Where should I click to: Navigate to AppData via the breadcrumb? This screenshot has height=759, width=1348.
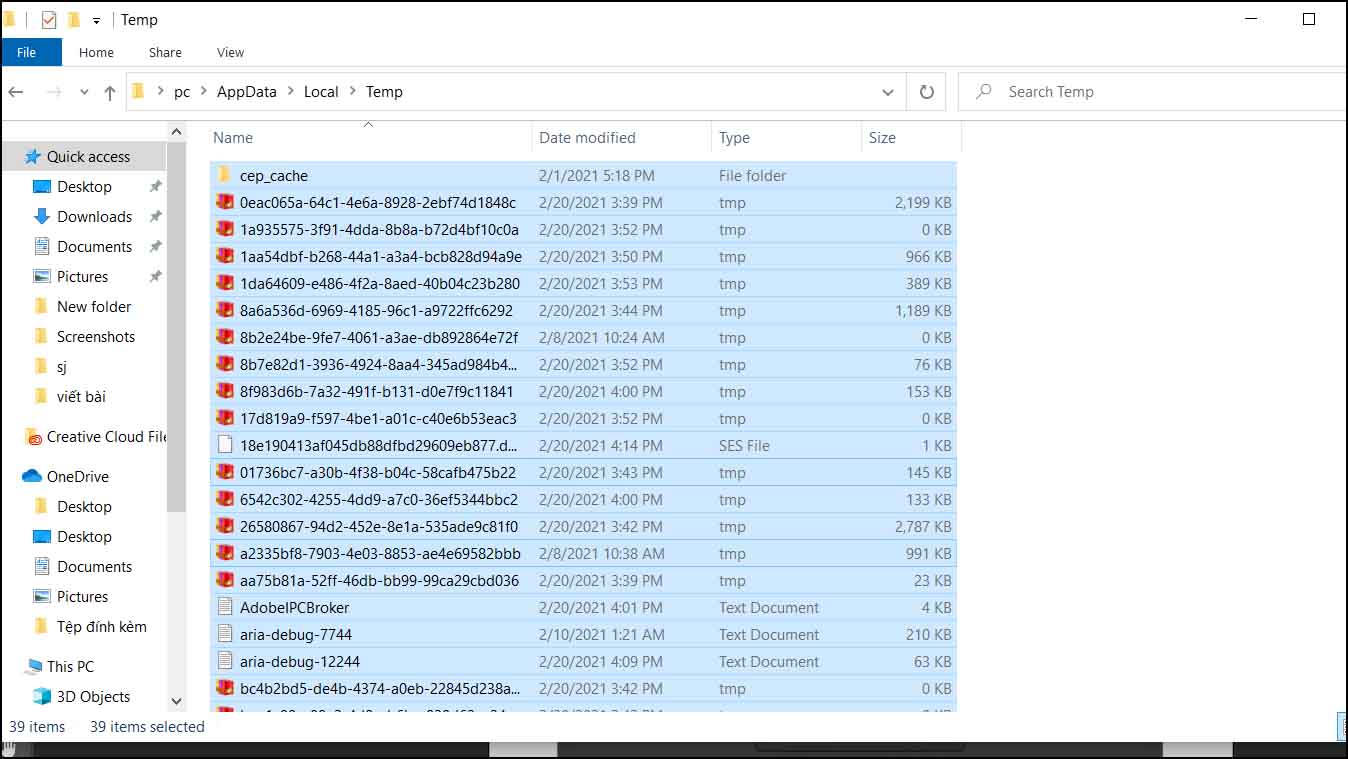(246, 91)
